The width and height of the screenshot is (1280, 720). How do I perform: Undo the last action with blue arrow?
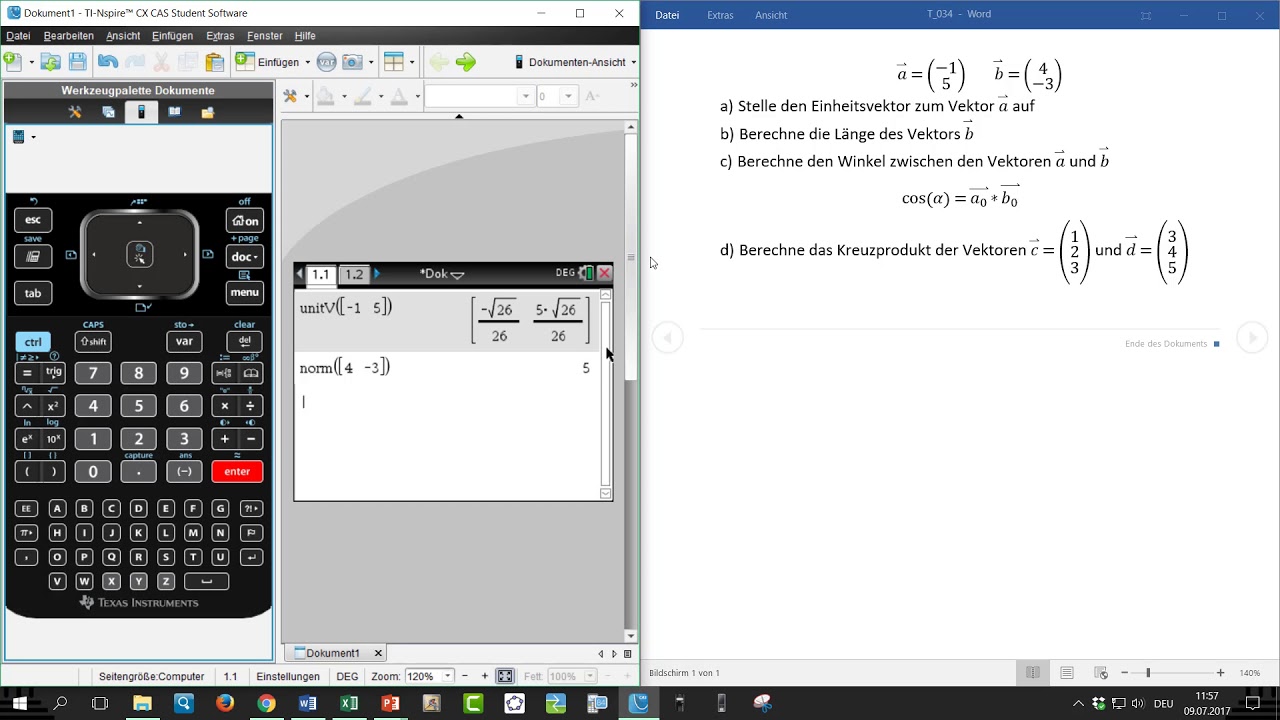coord(107,62)
